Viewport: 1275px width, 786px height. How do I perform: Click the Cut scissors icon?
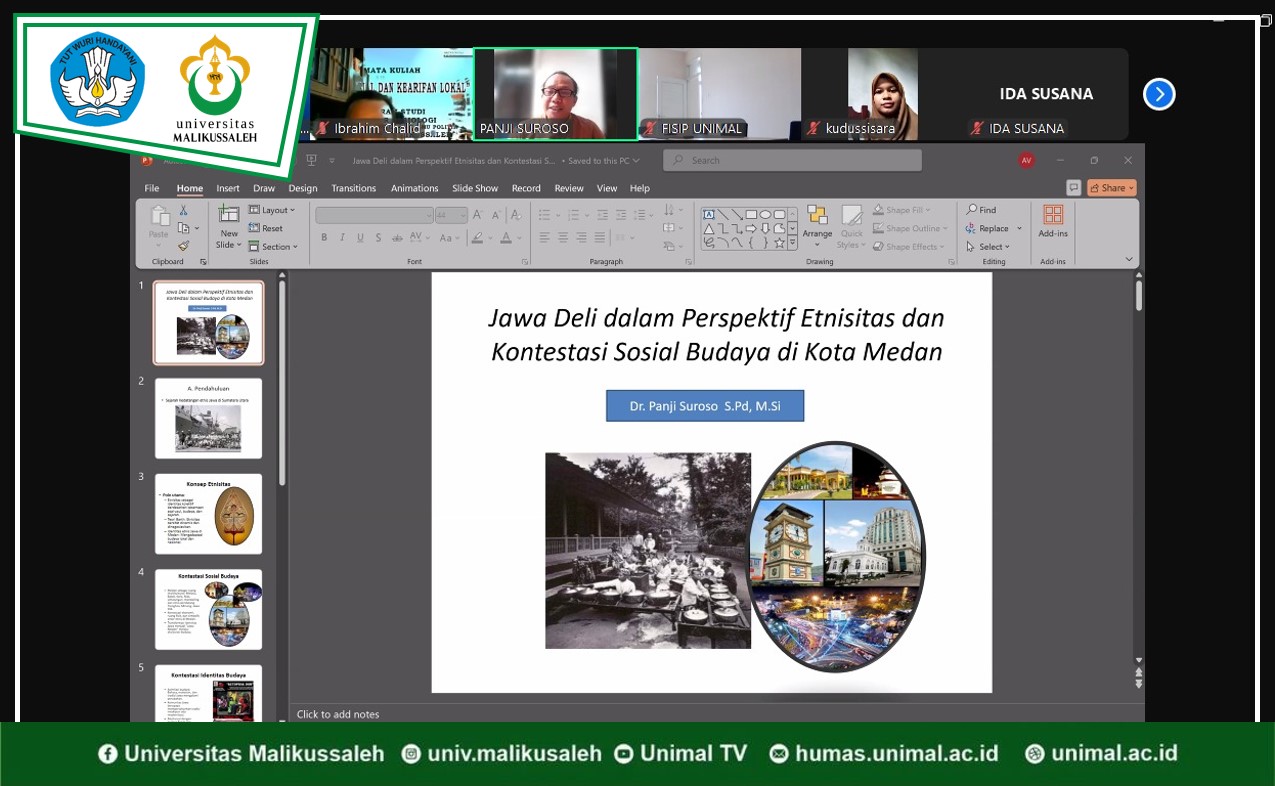click(183, 211)
